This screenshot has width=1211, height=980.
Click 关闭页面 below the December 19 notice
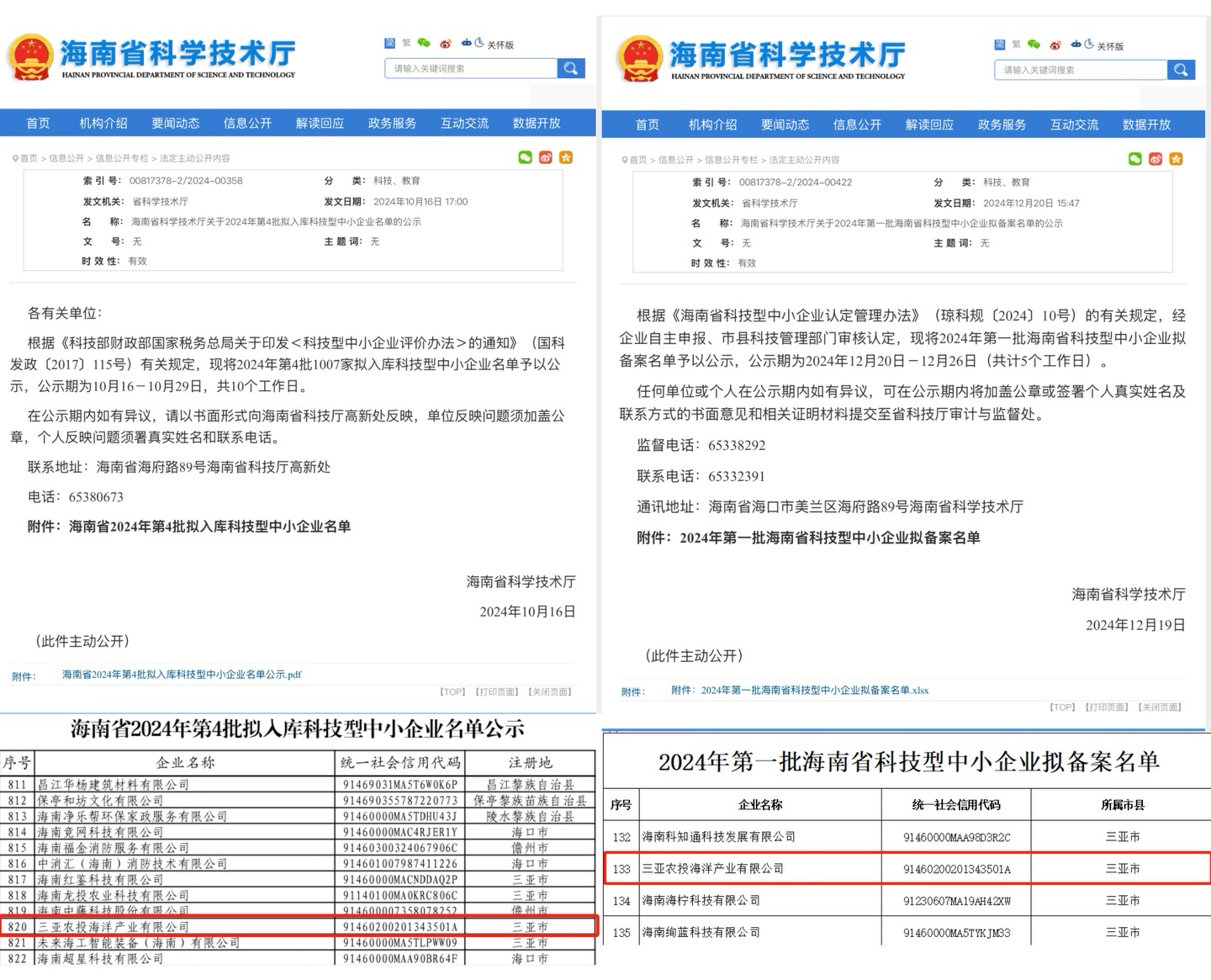(x=1160, y=707)
